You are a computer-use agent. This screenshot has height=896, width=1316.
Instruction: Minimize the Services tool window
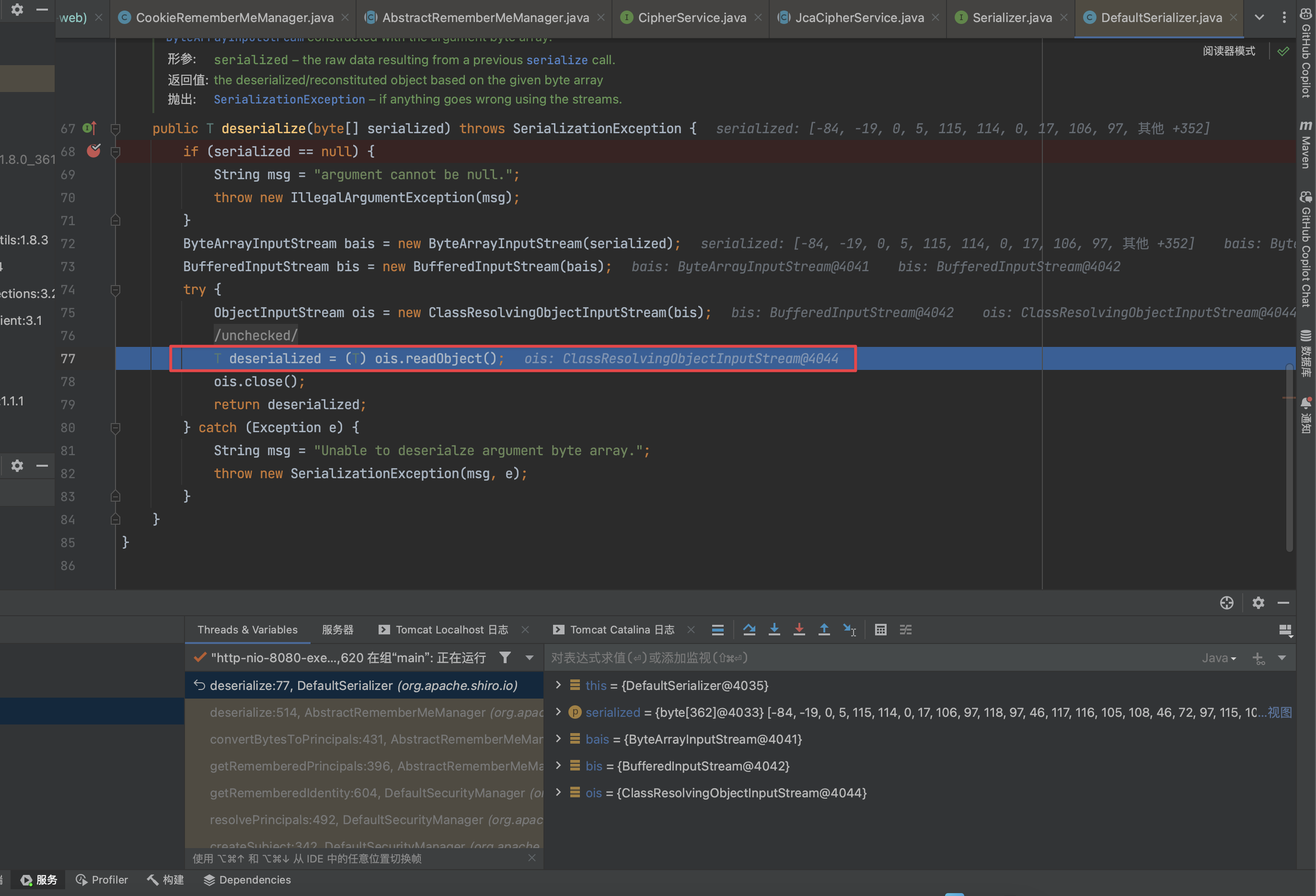1284,603
